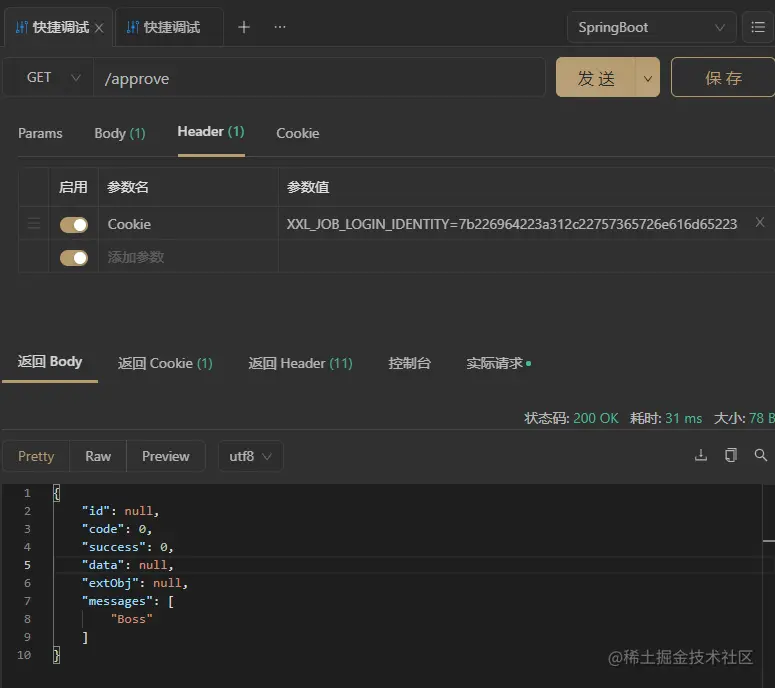Click line number 10 in gutter
The height and width of the screenshot is (688, 775).
24,655
